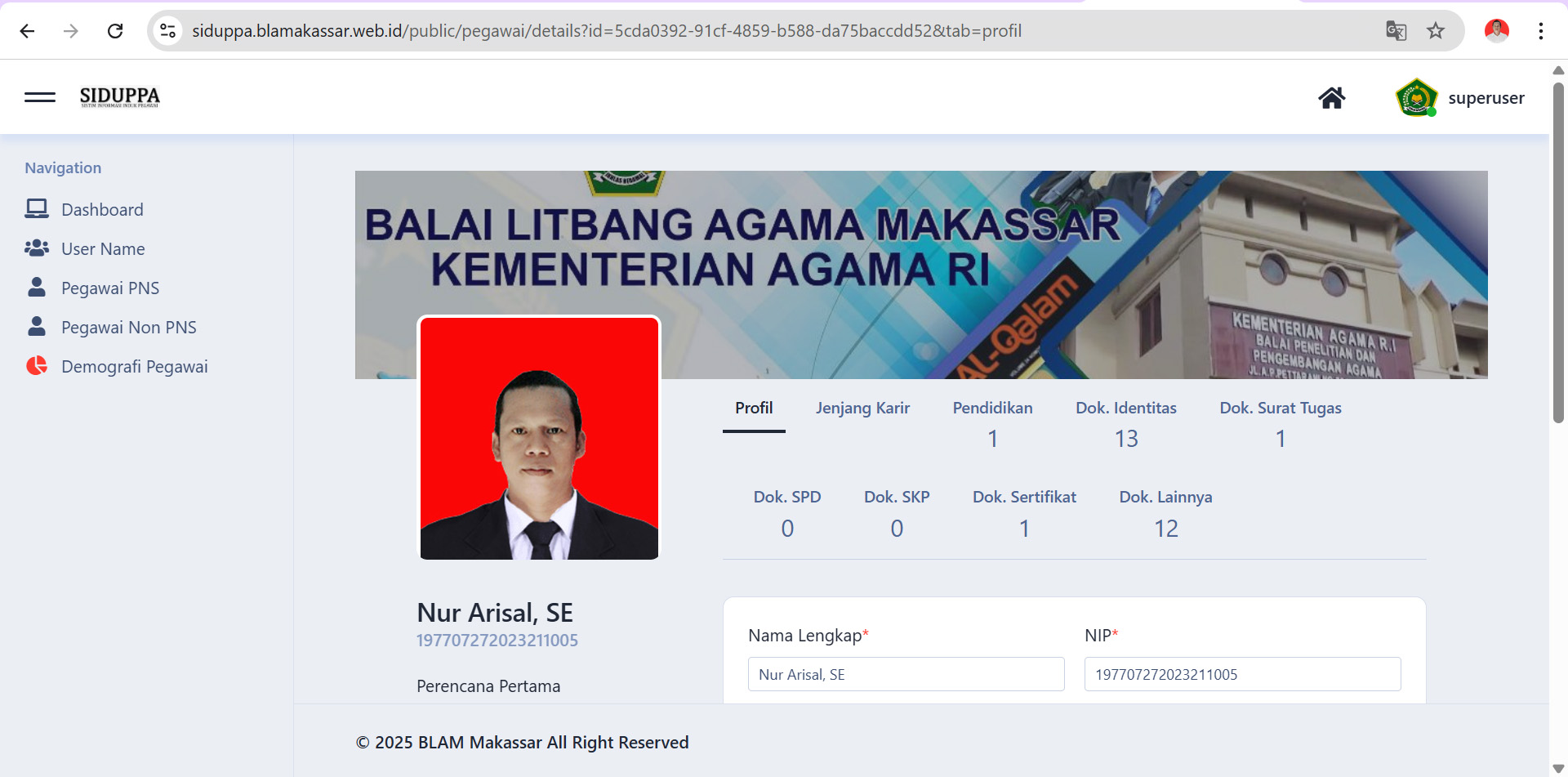The image size is (1568, 777).
Task: Click the name heading Nur Arisal, SE
Action: tap(495, 613)
